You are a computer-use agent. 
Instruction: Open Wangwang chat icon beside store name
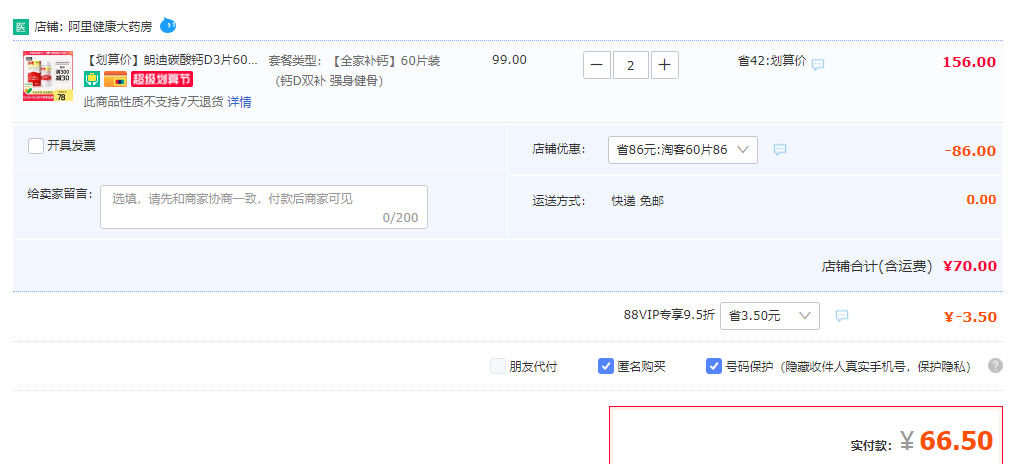tap(168, 25)
